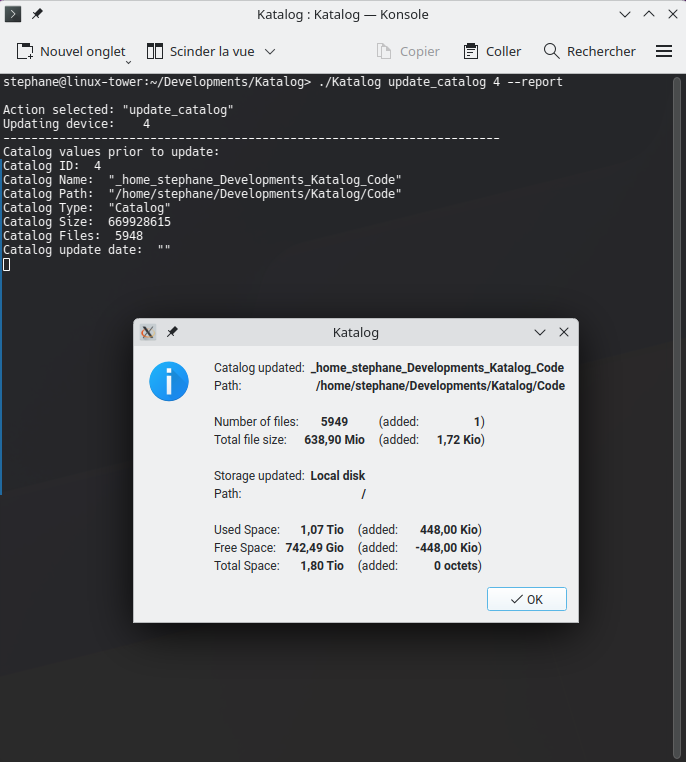Close the Katalog dialog

click(564, 332)
